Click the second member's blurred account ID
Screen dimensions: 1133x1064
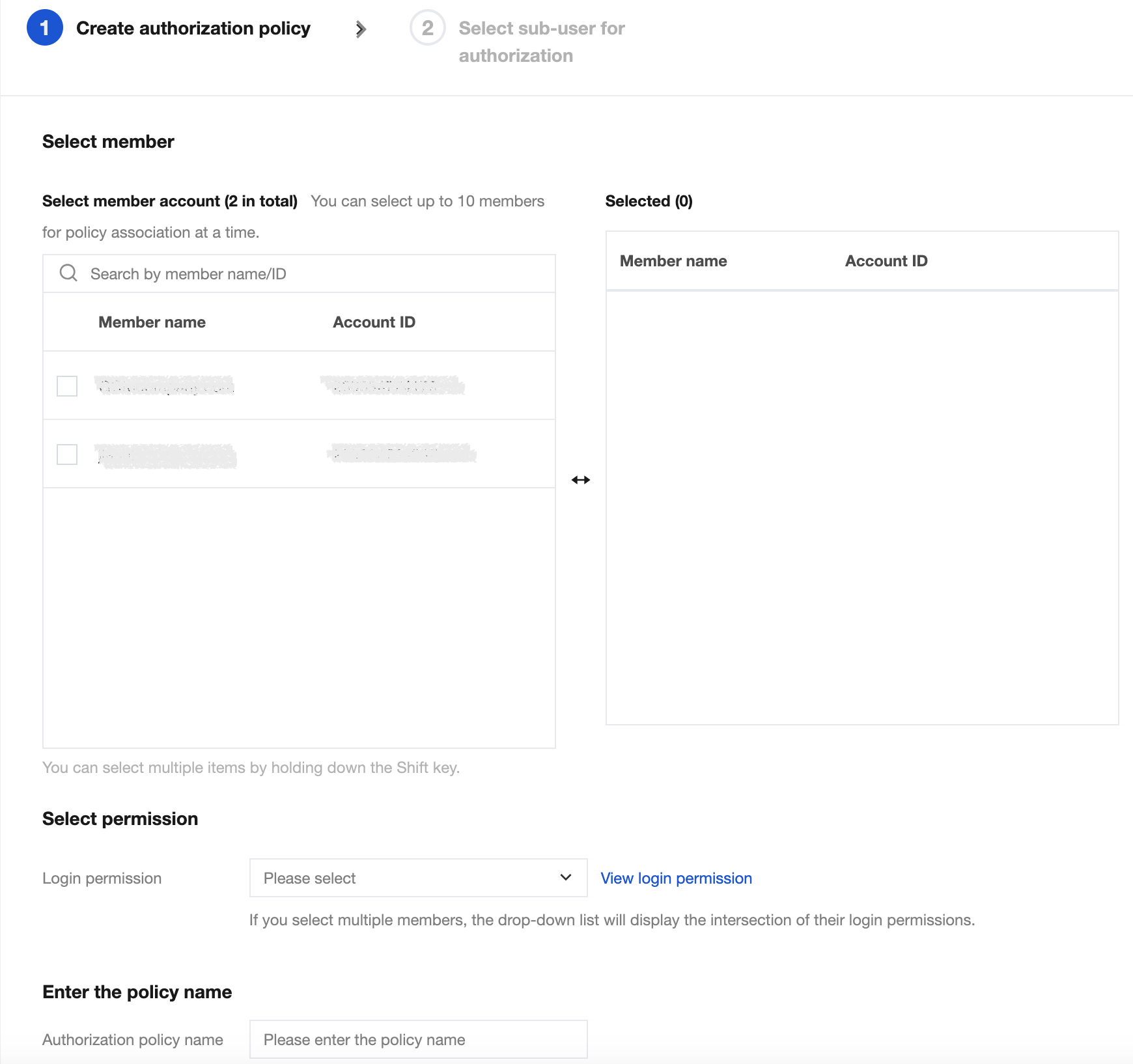tap(401, 453)
